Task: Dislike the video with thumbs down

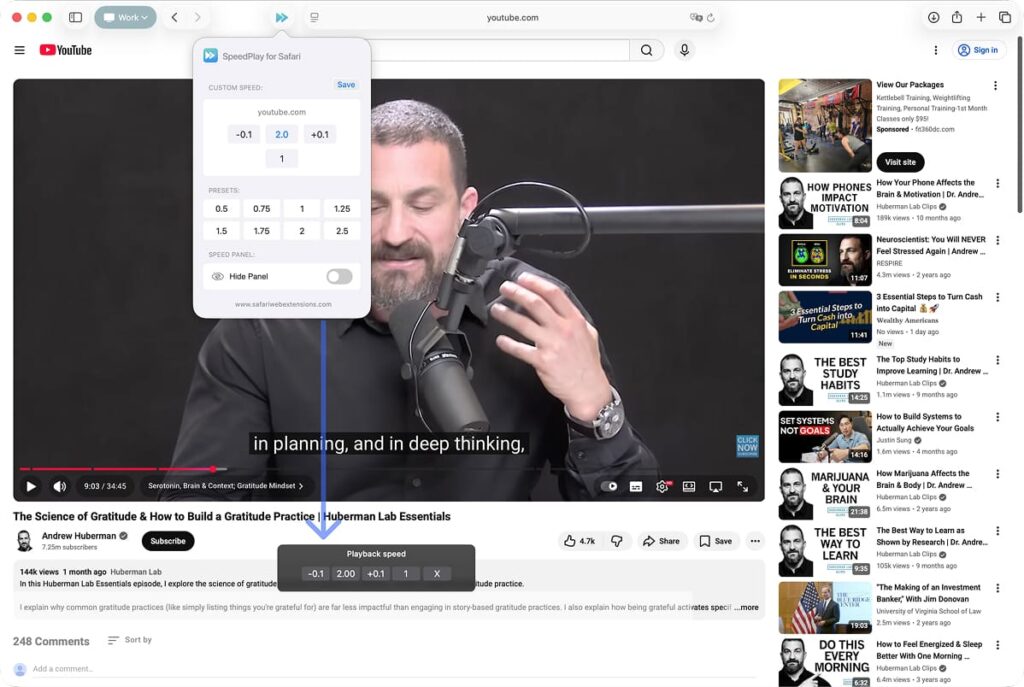Action: pos(617,541)
